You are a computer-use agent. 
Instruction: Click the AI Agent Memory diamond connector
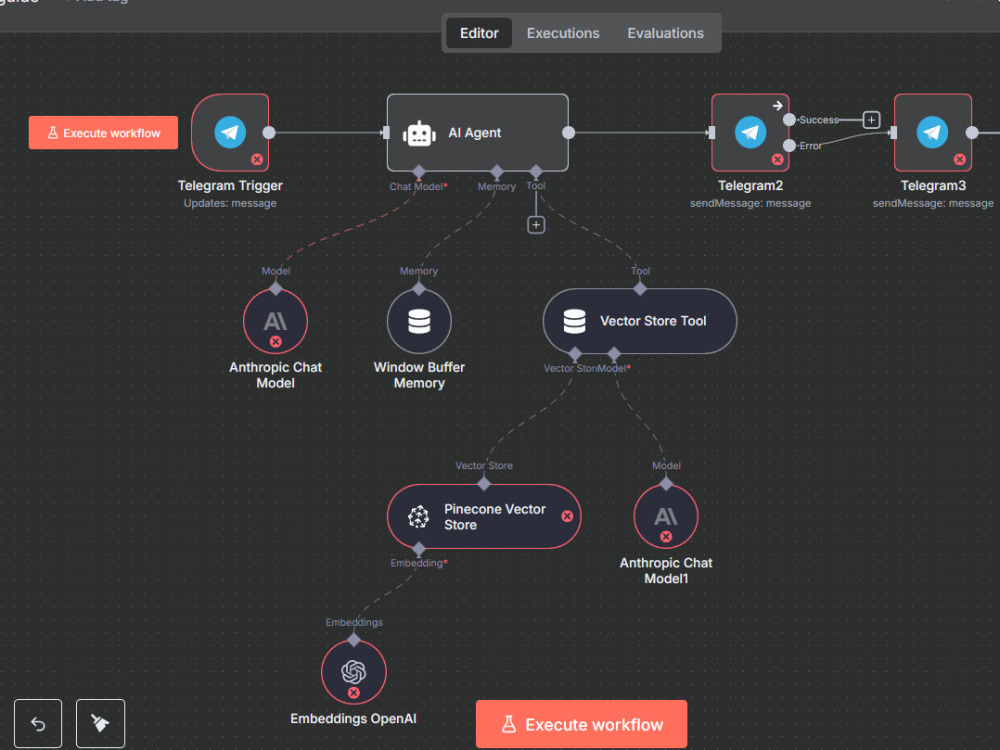[497, 172]
